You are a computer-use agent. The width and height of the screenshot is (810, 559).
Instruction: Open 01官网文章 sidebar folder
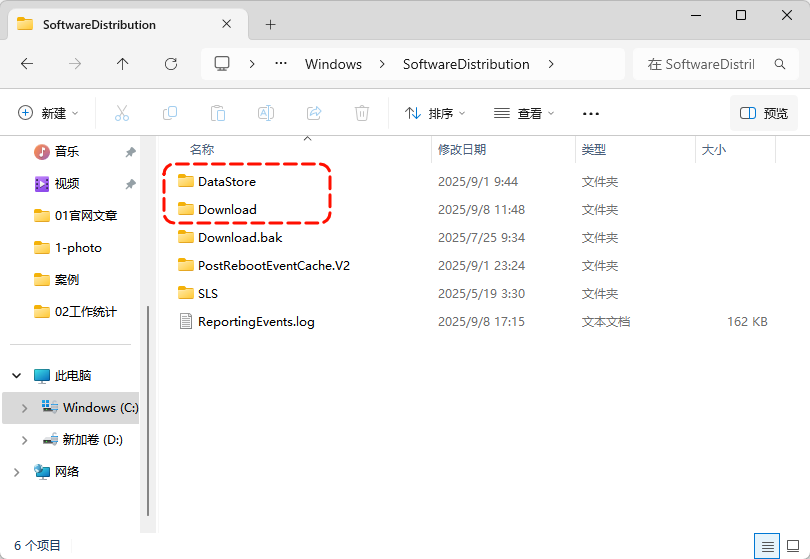pyautogui.click(x=75, y=215)
